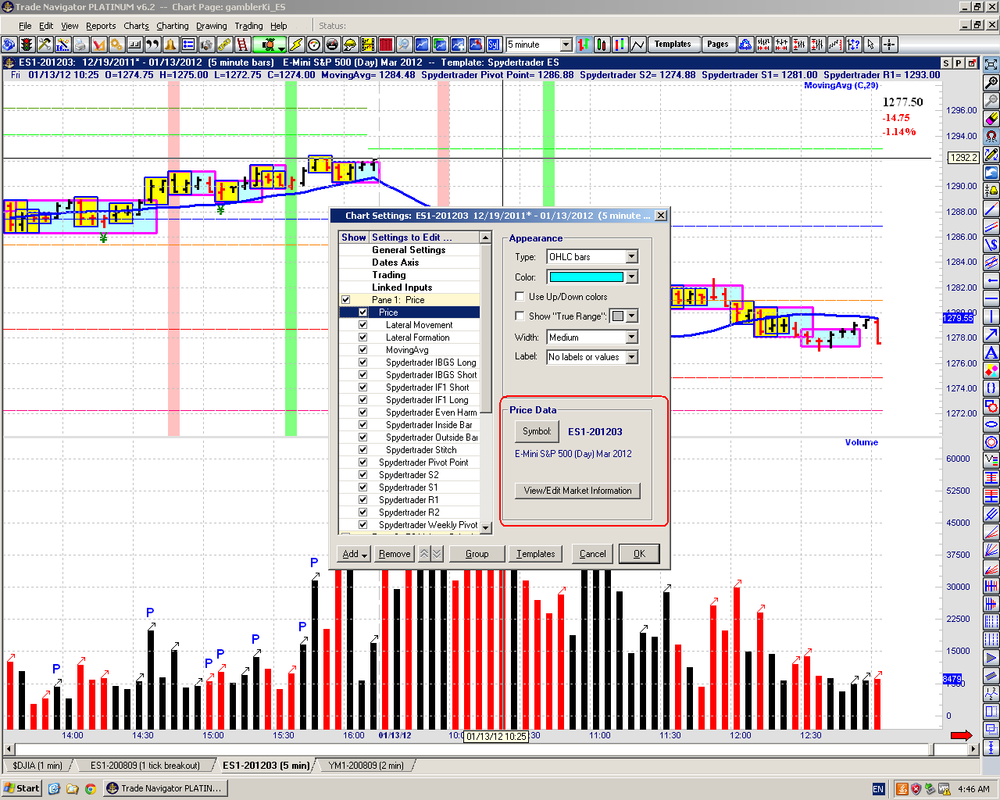Click the Group button

(476, 554)
